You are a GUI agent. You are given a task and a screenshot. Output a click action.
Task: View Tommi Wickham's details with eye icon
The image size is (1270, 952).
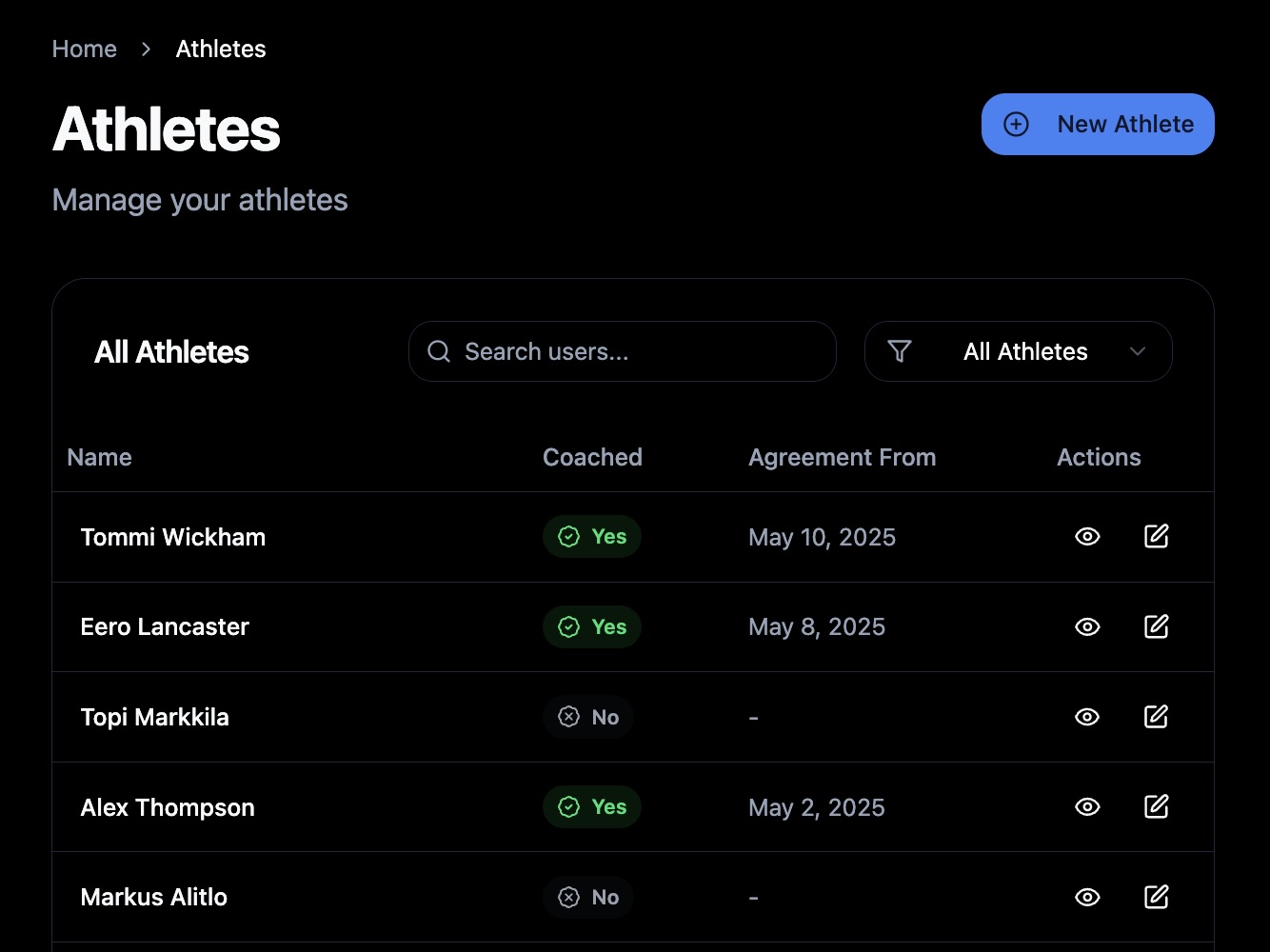[1087, 537]
